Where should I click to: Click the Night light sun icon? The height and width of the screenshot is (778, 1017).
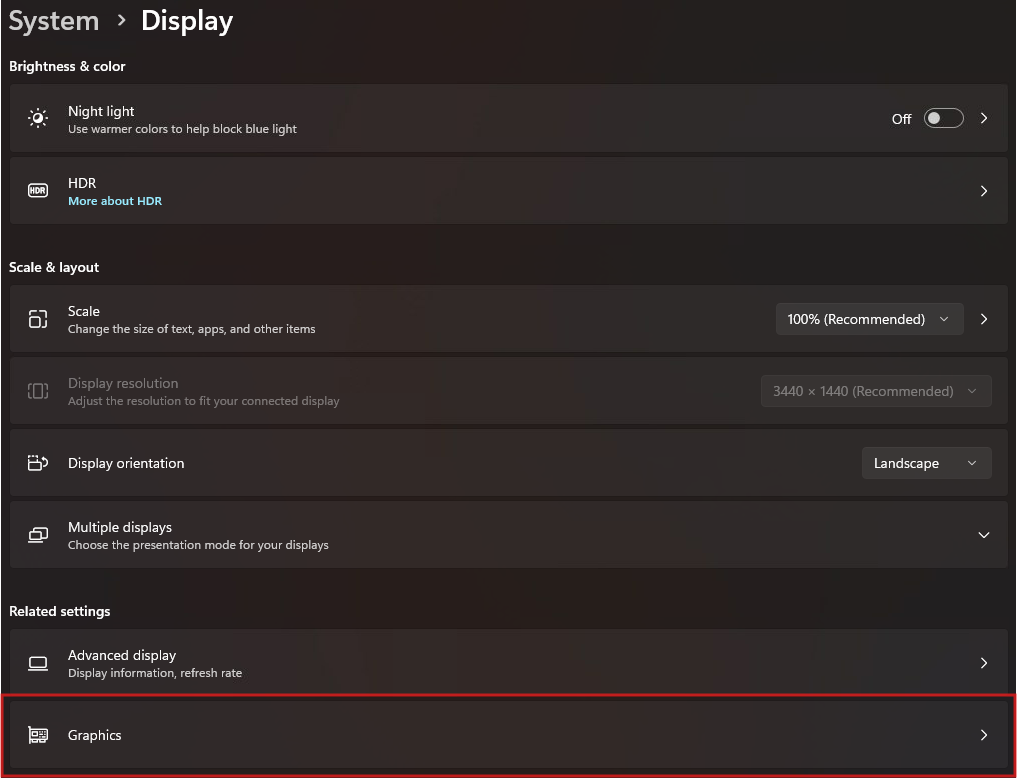pyautogui.click(x=37, y=118)
